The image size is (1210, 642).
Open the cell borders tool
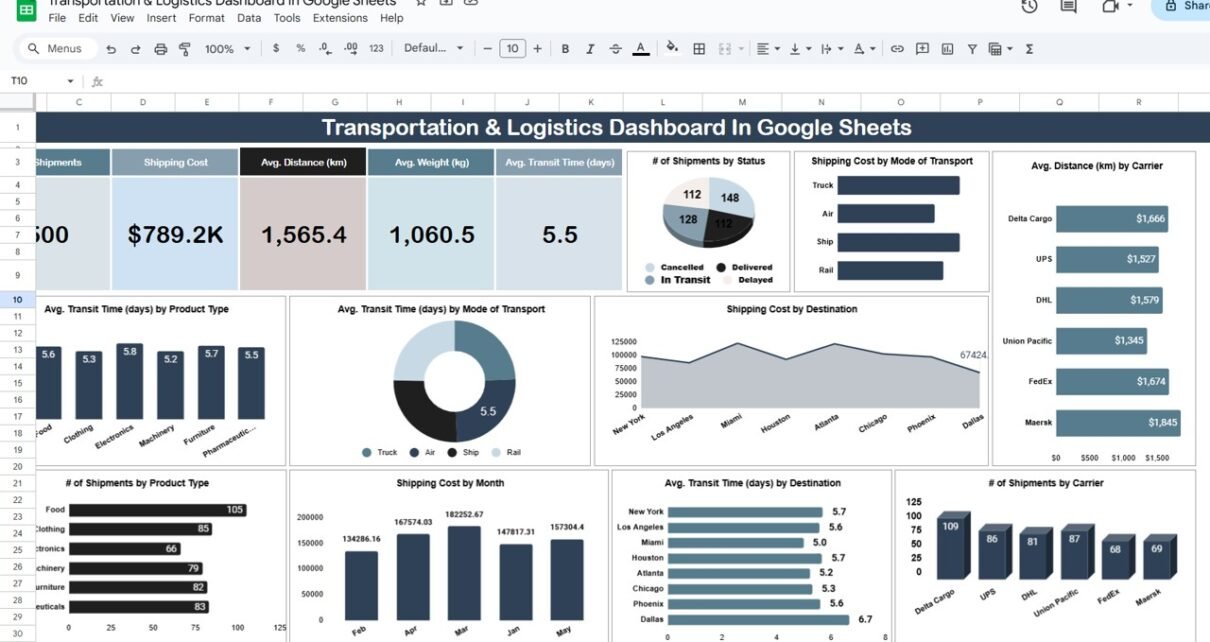point(699,48)
